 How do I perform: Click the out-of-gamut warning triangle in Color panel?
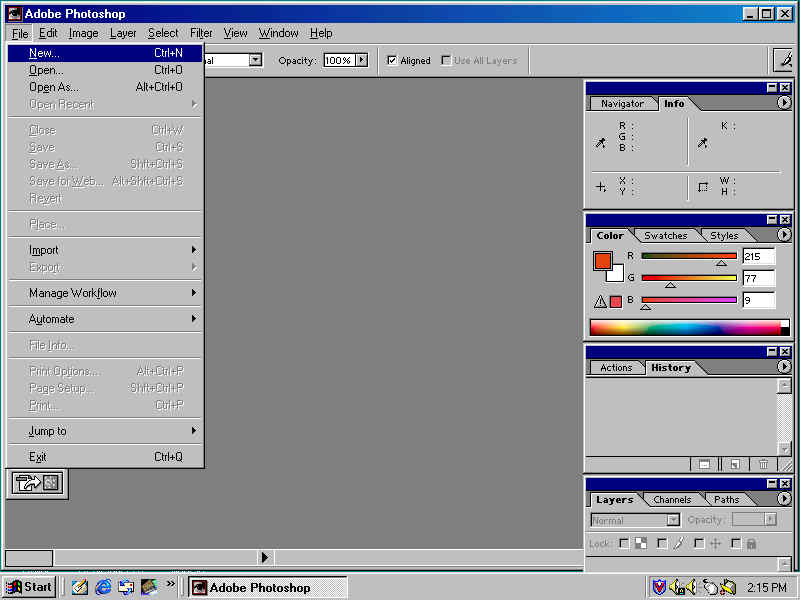click(600, 302)
